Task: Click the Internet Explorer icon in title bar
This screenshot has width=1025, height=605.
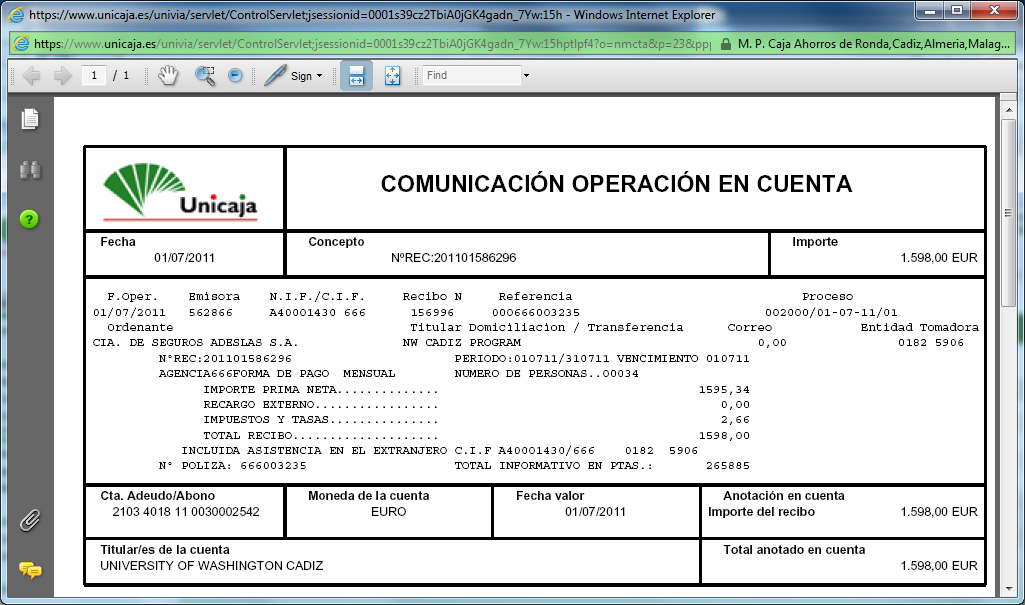Action: pyautogui.click(x=16, y=14)
